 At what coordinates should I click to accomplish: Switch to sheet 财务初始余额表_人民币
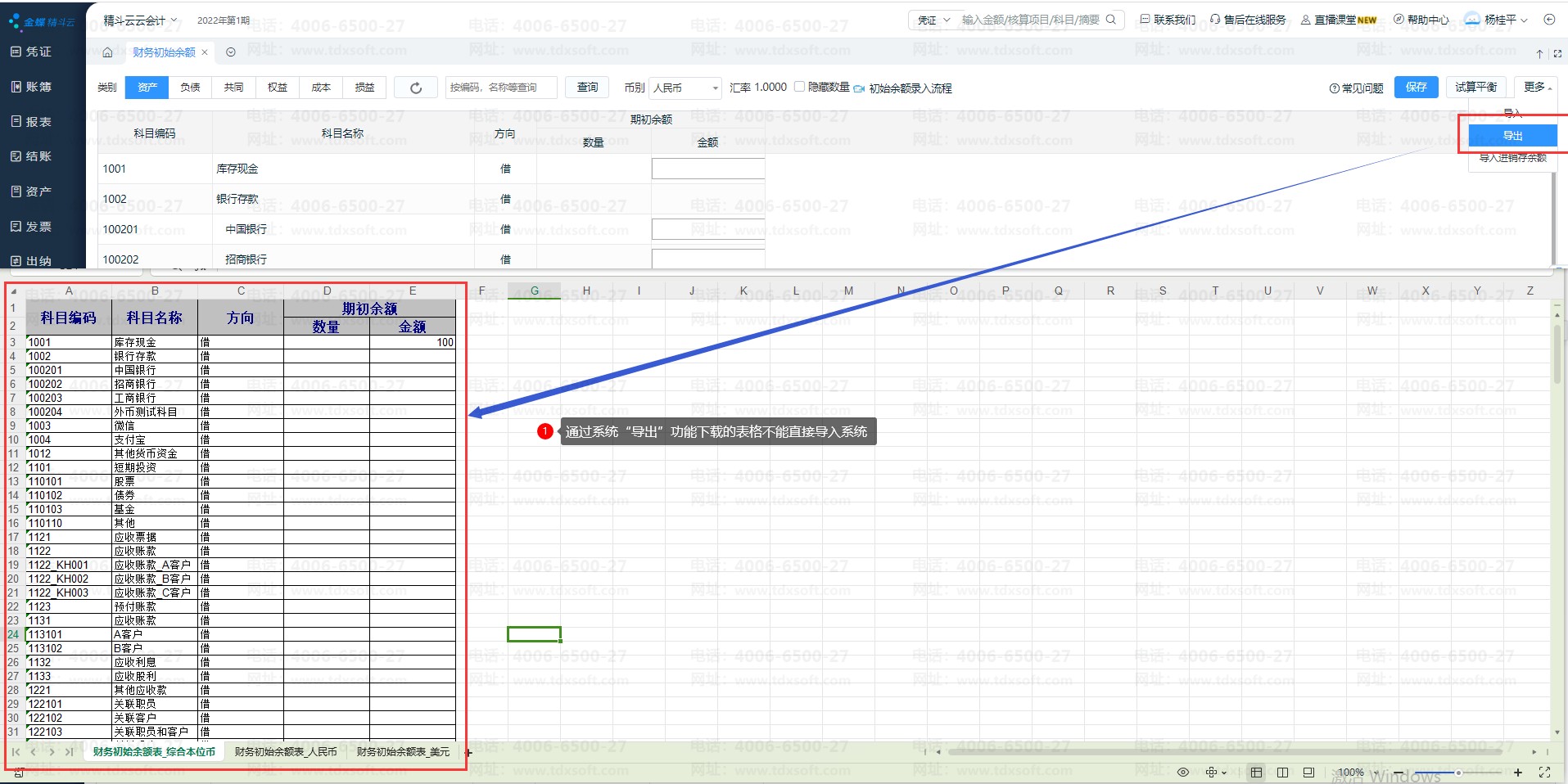(286, 751)
